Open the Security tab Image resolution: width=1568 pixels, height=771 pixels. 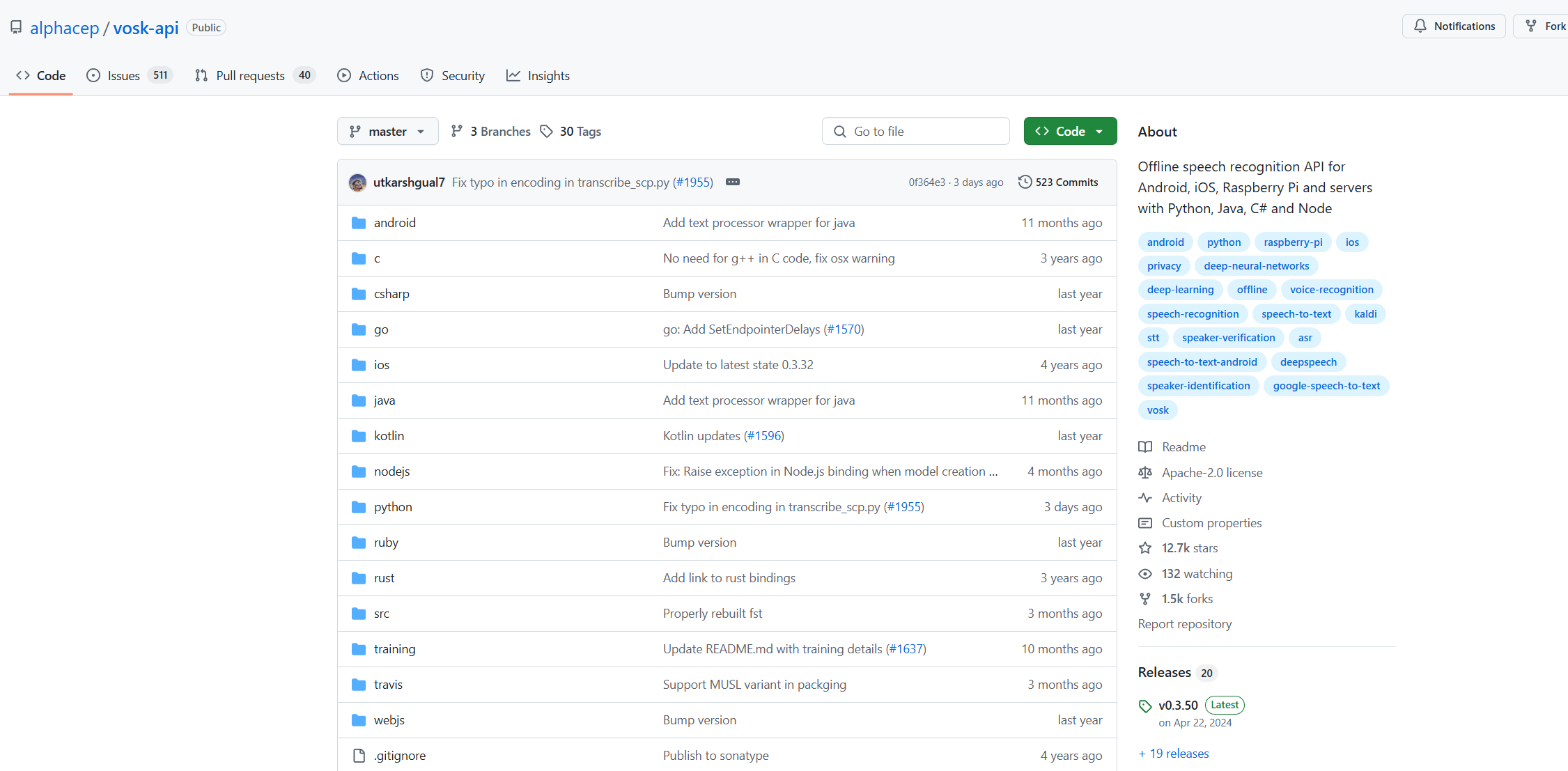(x=453, y=75)
